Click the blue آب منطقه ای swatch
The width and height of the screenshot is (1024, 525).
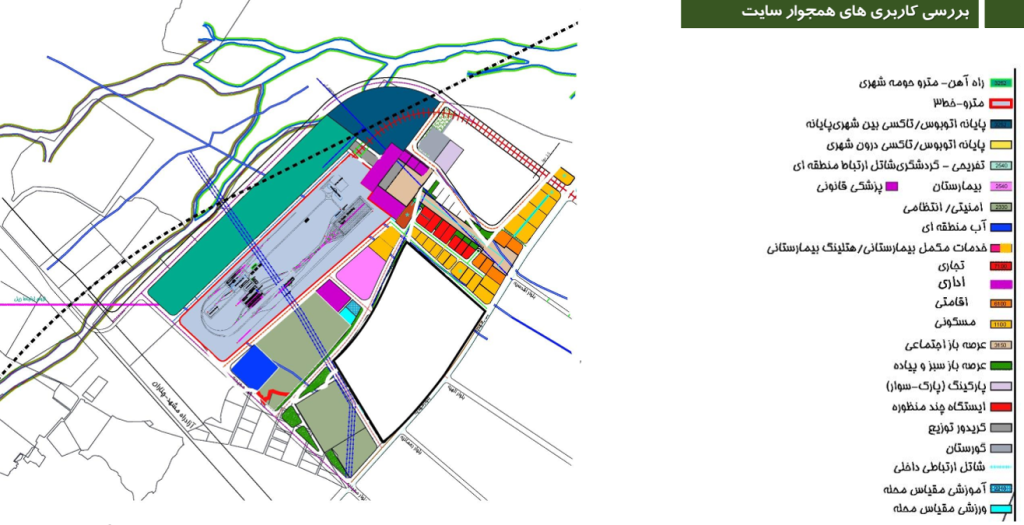(1001, 229)
